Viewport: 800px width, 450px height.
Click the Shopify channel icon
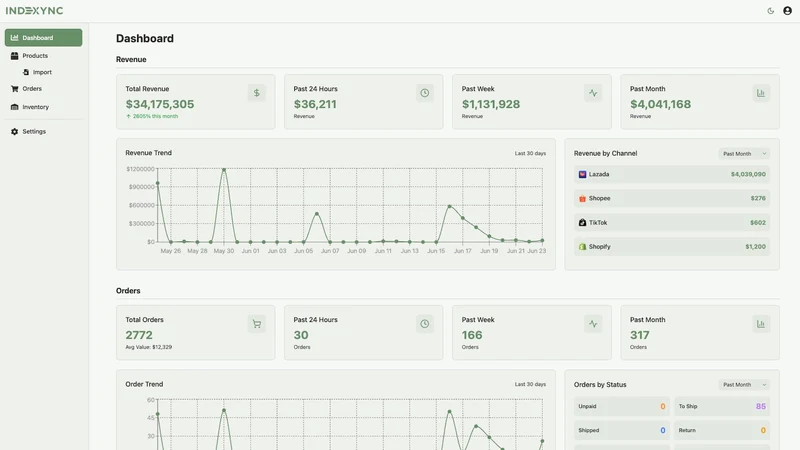(582, 246)
